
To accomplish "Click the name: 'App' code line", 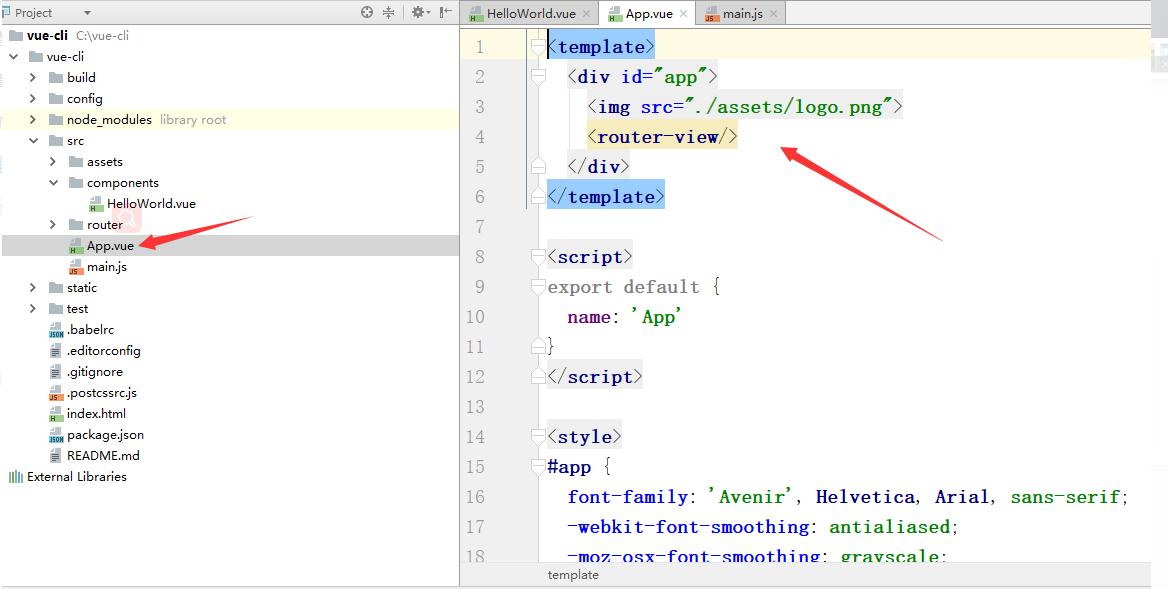I will (624, 317).
